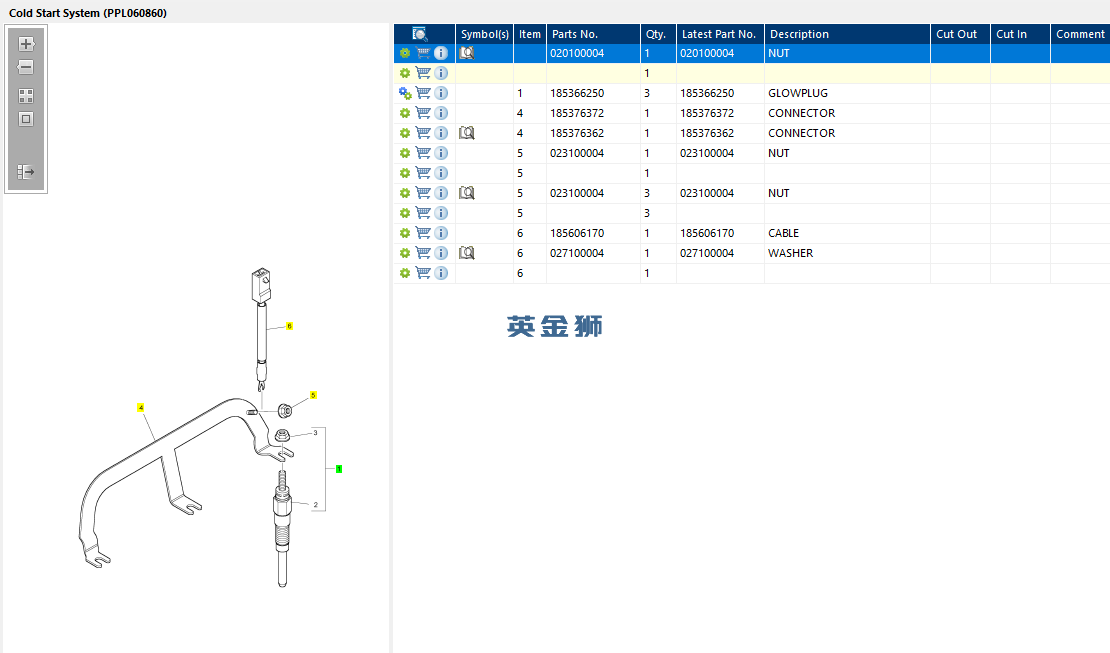The width and height of the screenshot is (1110, 653).
Task: Click the gear icon on the WASHER row
Action: 405,253
